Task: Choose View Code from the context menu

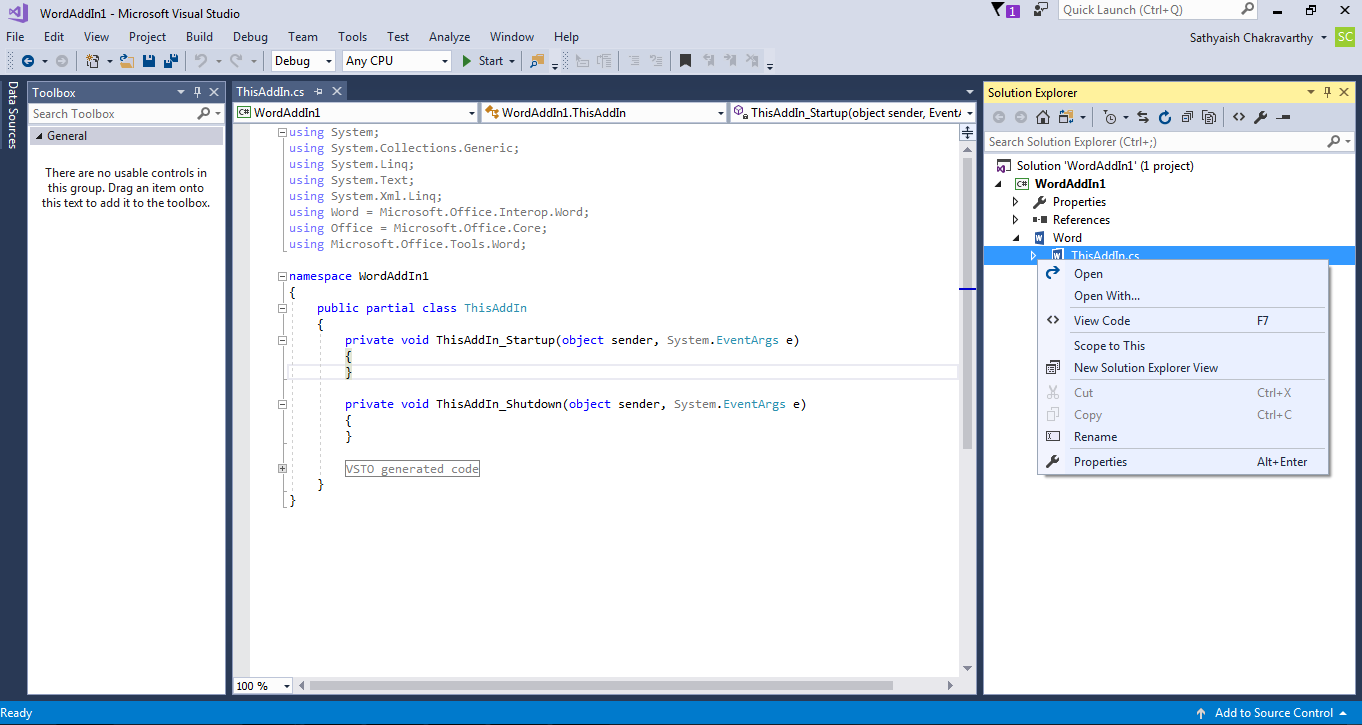Action: pyautogui.click(x=1101, y=321)
